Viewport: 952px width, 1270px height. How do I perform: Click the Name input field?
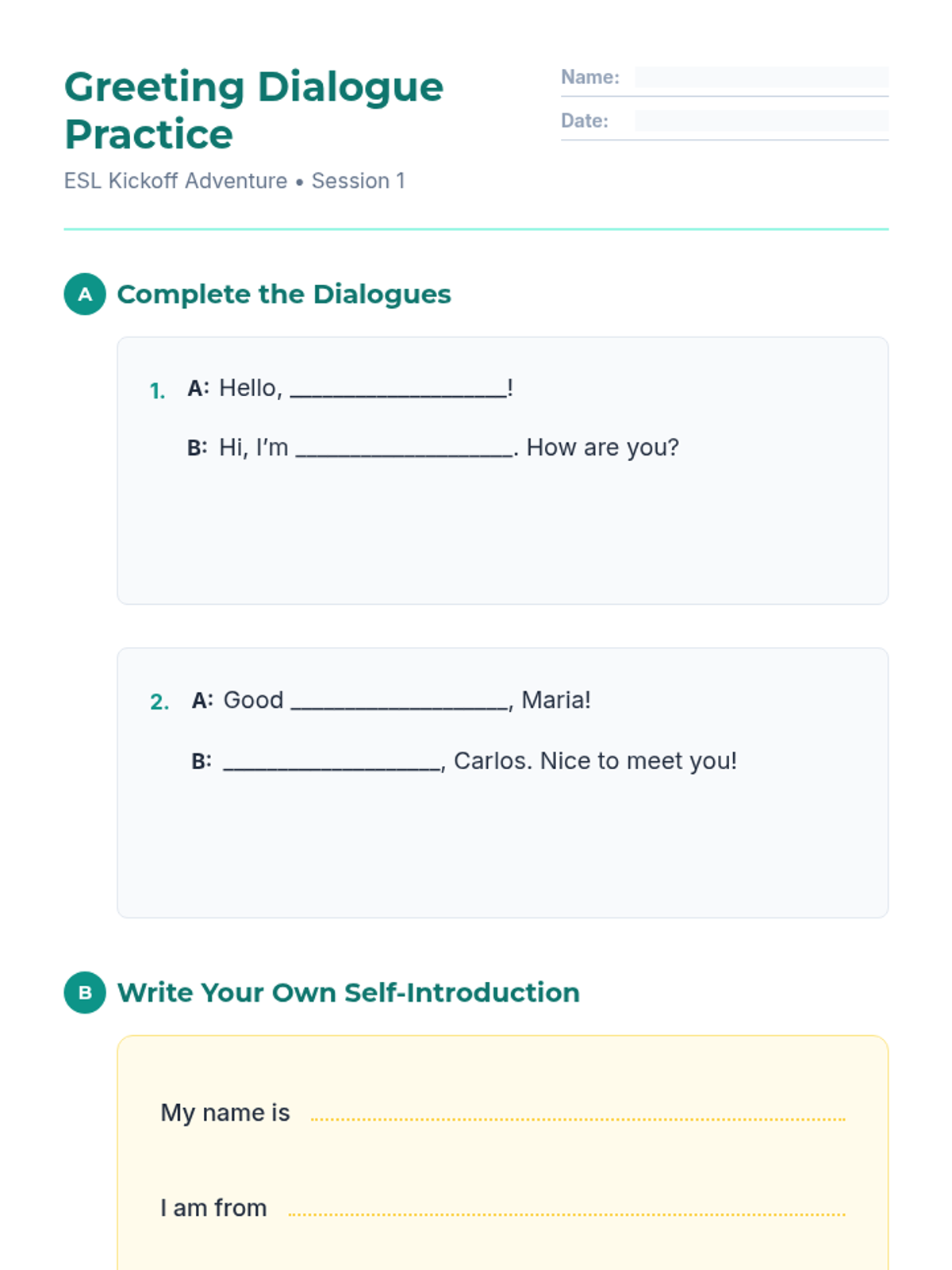[x=761, y=77]
